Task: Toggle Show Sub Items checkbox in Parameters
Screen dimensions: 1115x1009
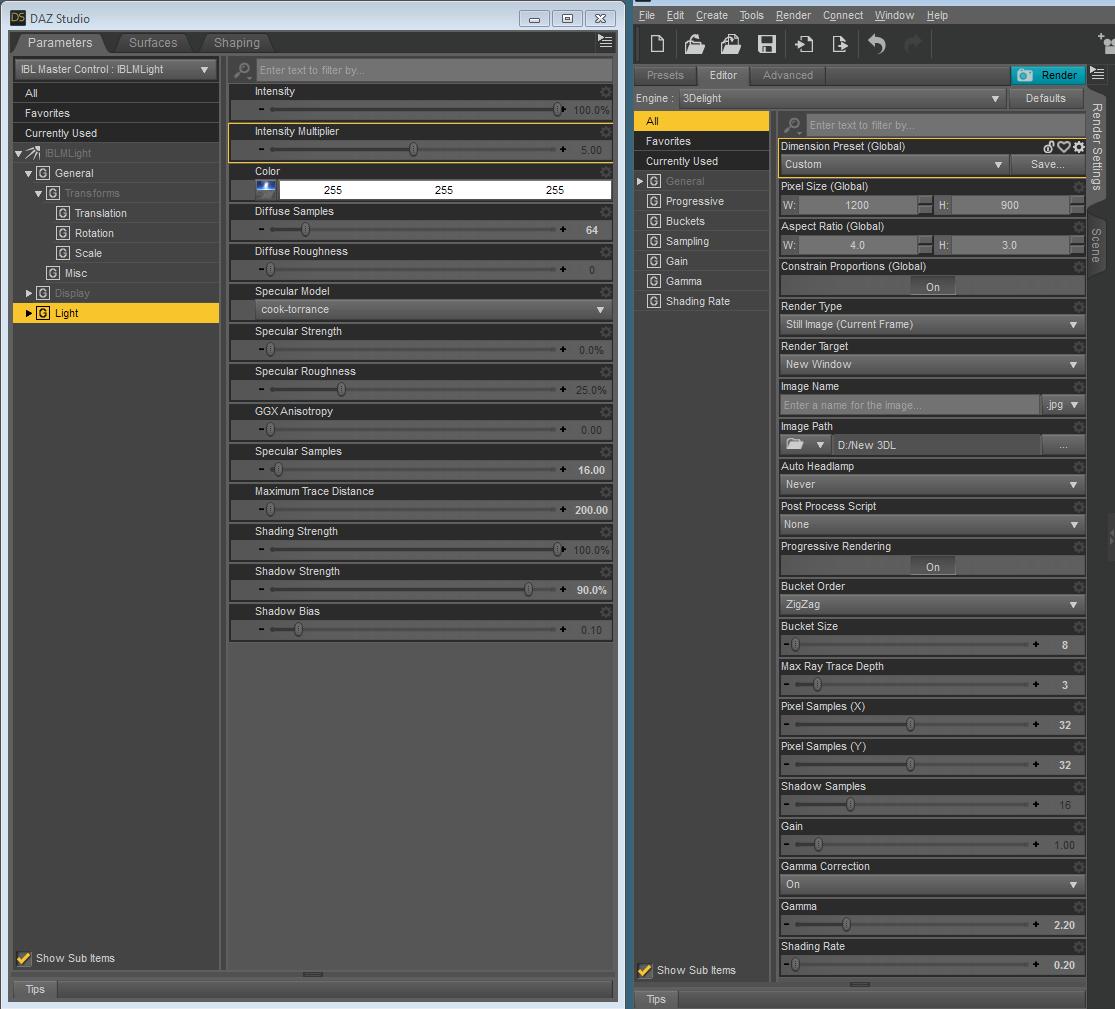Action: click(23, 958)
